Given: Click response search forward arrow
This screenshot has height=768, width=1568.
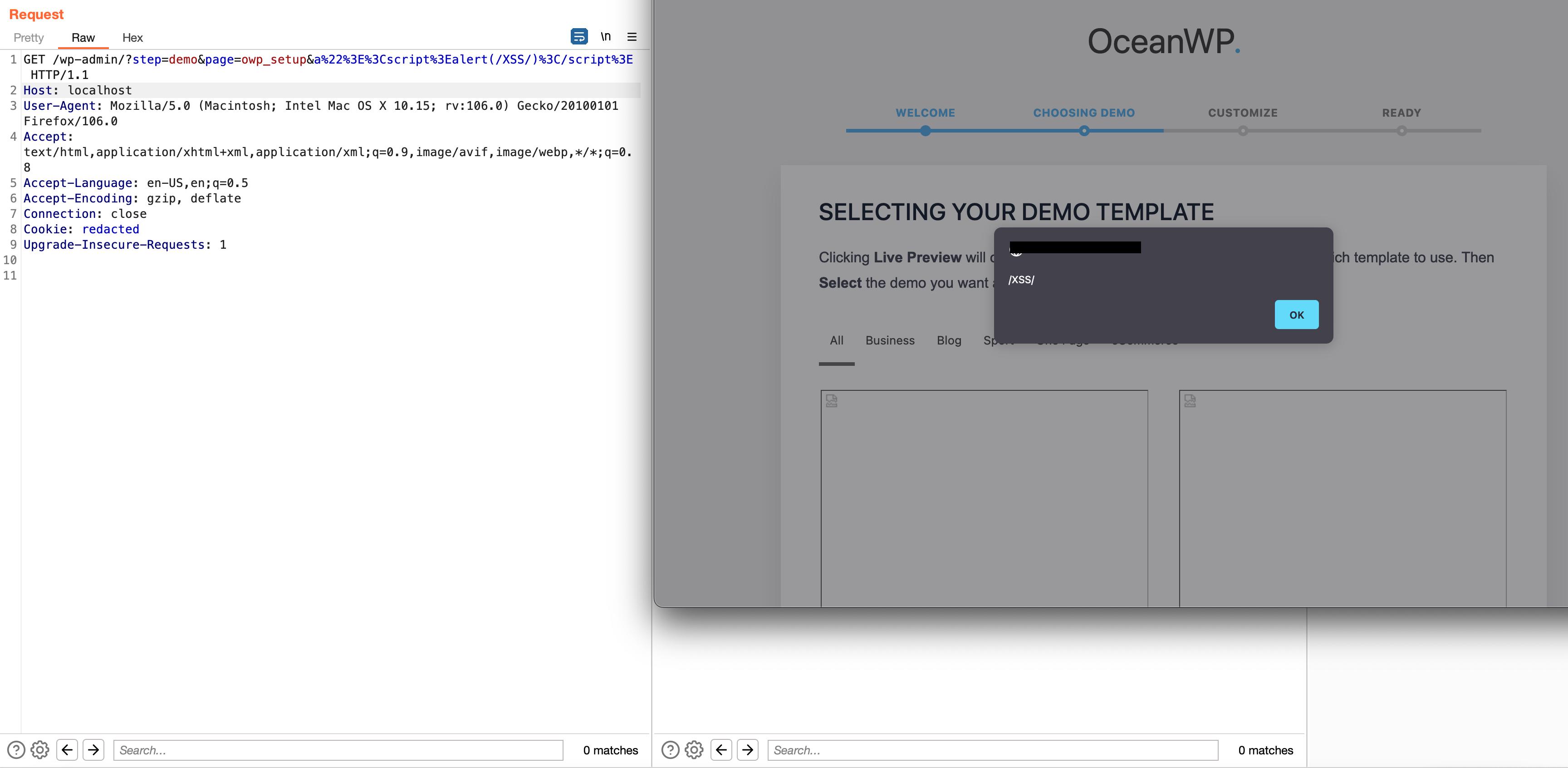Looking at the screenshot, I should (748, 750).
